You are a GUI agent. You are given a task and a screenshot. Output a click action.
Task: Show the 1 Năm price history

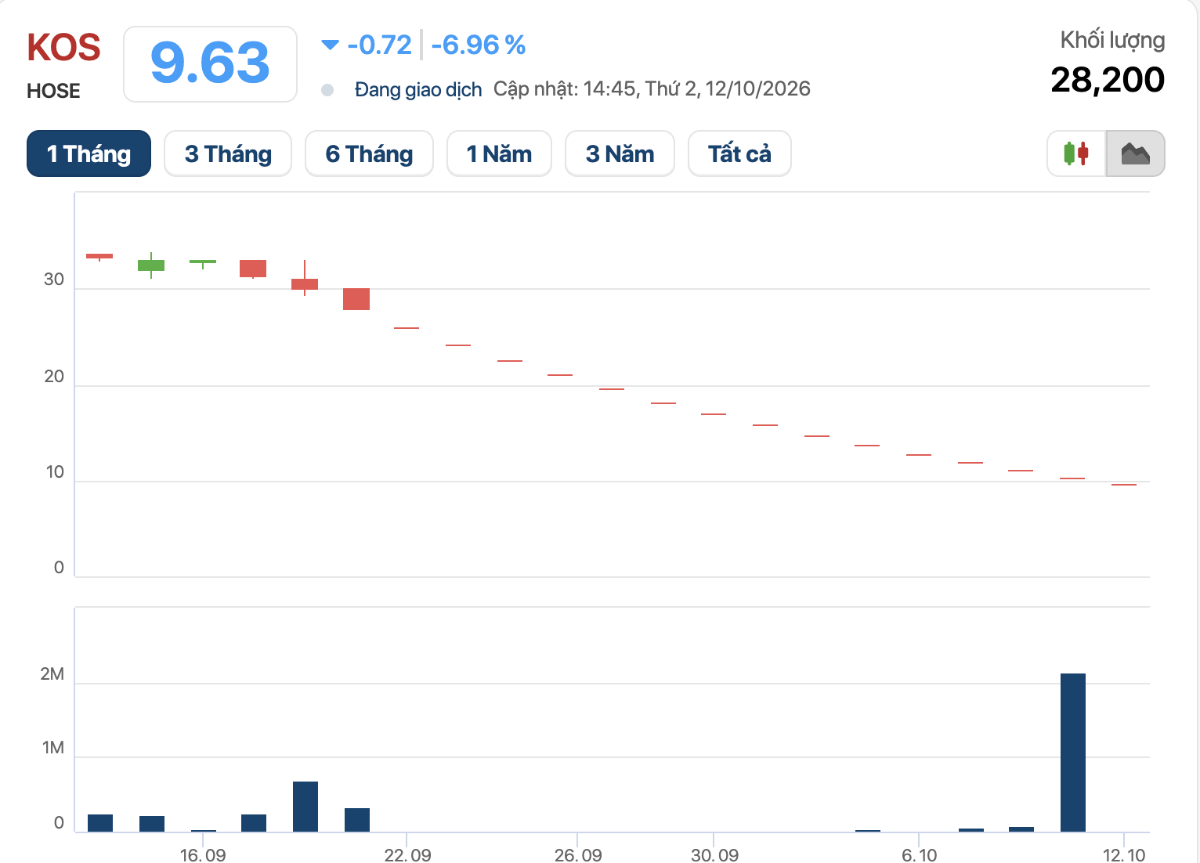499,154
